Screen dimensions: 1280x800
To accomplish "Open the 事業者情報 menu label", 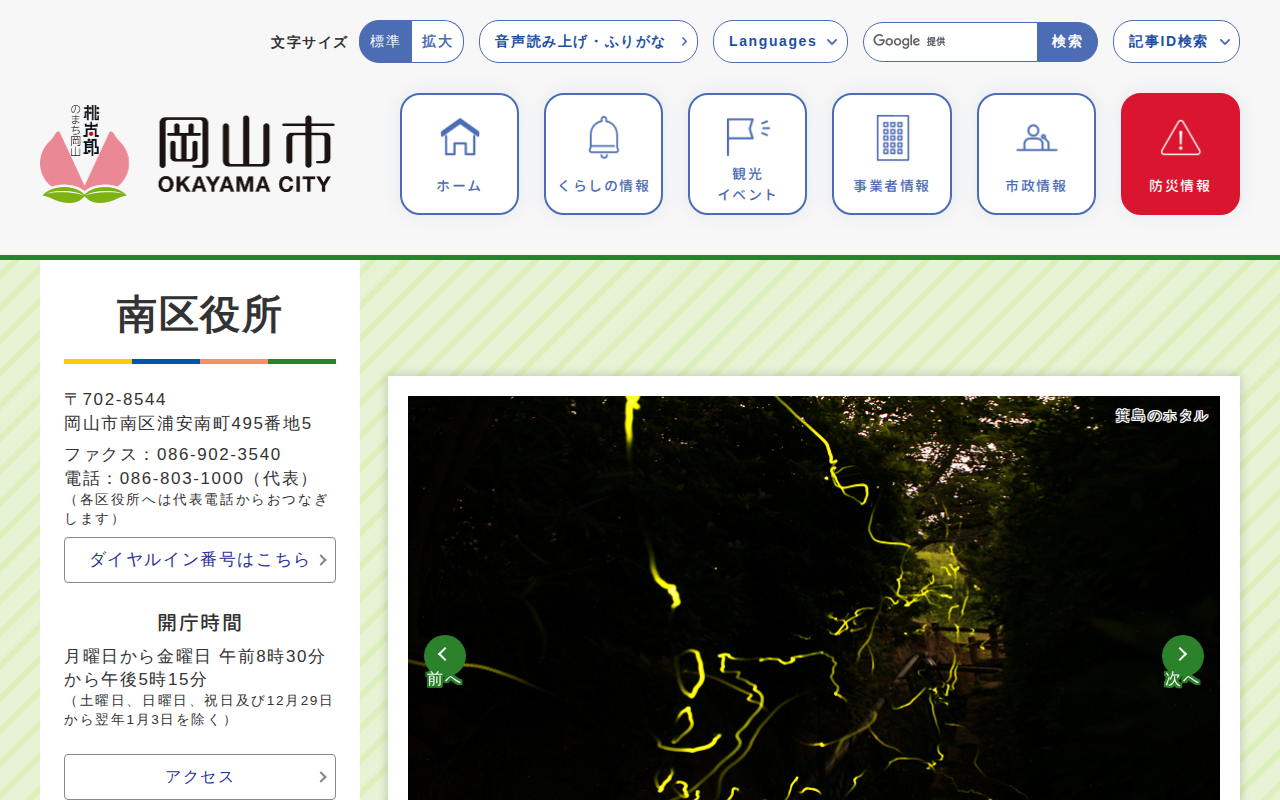I will point(892,186).
